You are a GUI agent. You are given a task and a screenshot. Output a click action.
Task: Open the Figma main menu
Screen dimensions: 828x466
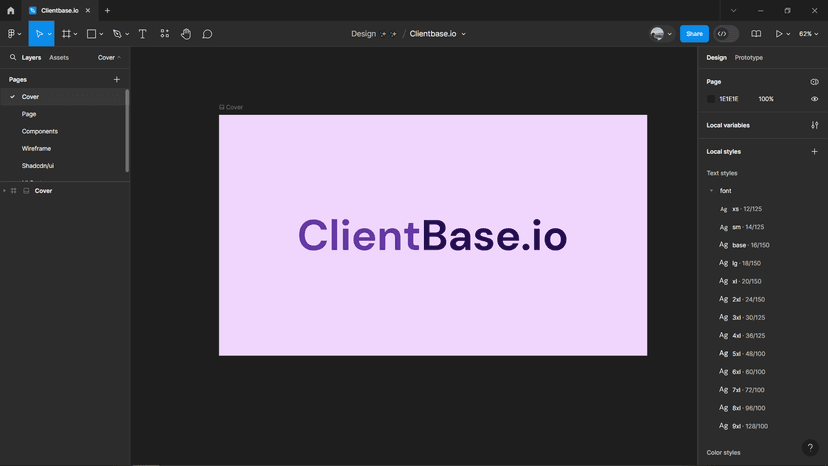tap(12, 34)
